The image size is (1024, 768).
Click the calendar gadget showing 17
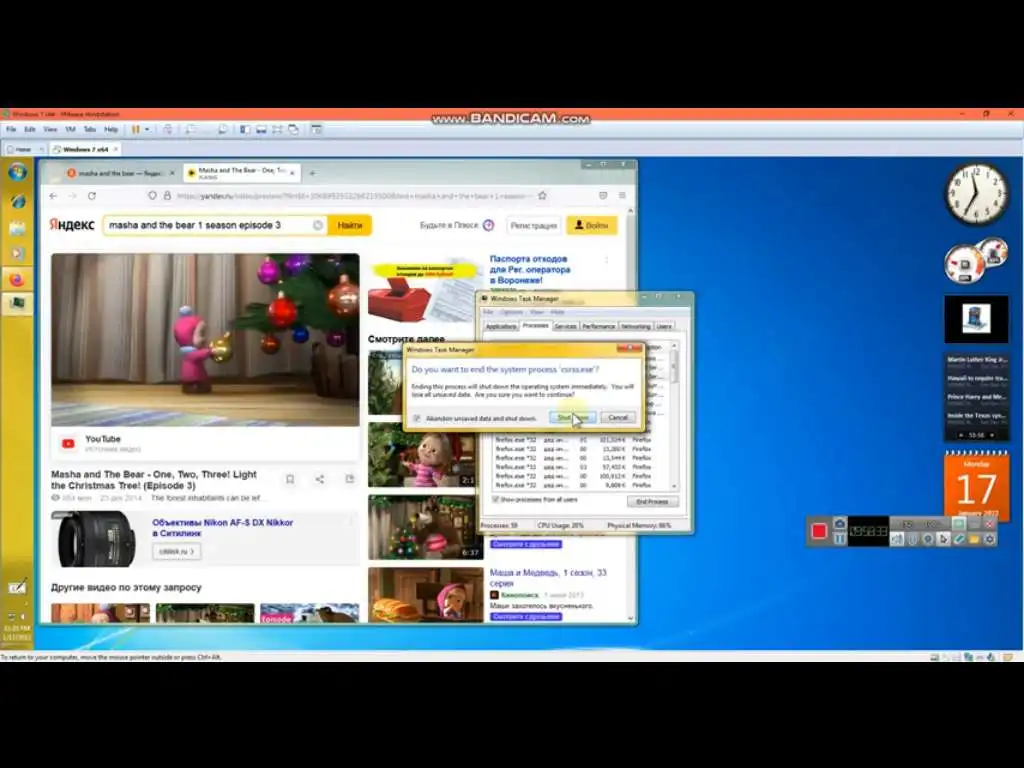[976, 486]
